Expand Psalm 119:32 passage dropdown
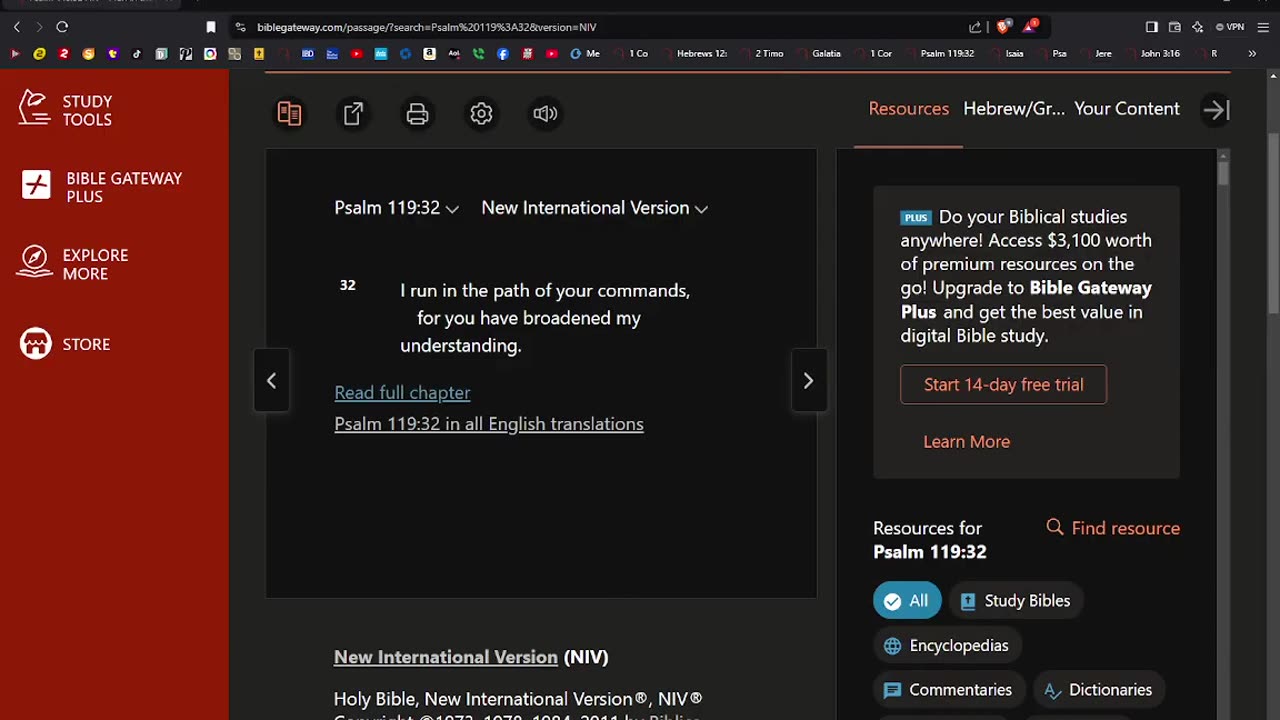This screenshot has width=1280, height=720. (396, 208)
